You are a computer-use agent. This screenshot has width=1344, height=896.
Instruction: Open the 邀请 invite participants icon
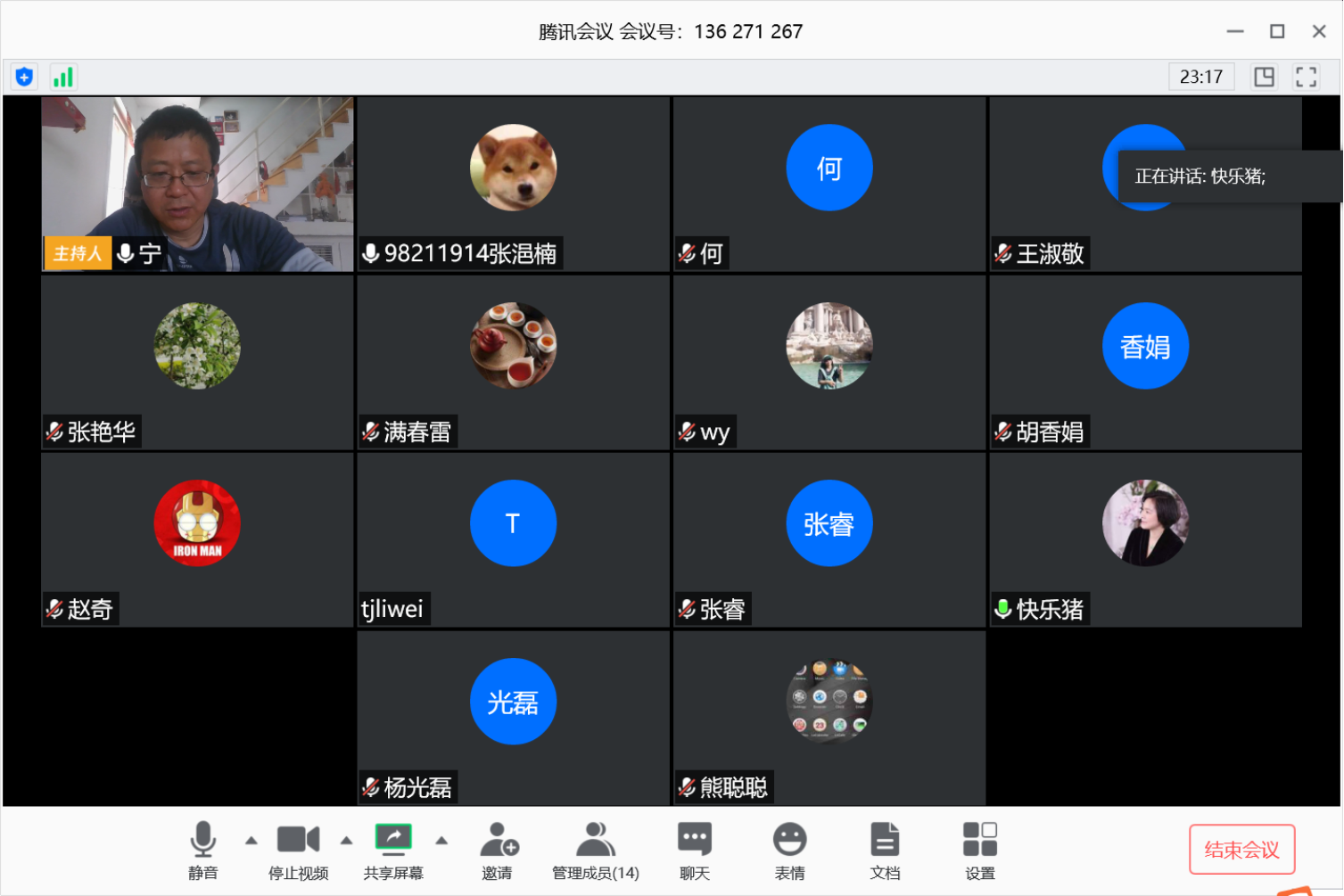[x=498, y=850]
